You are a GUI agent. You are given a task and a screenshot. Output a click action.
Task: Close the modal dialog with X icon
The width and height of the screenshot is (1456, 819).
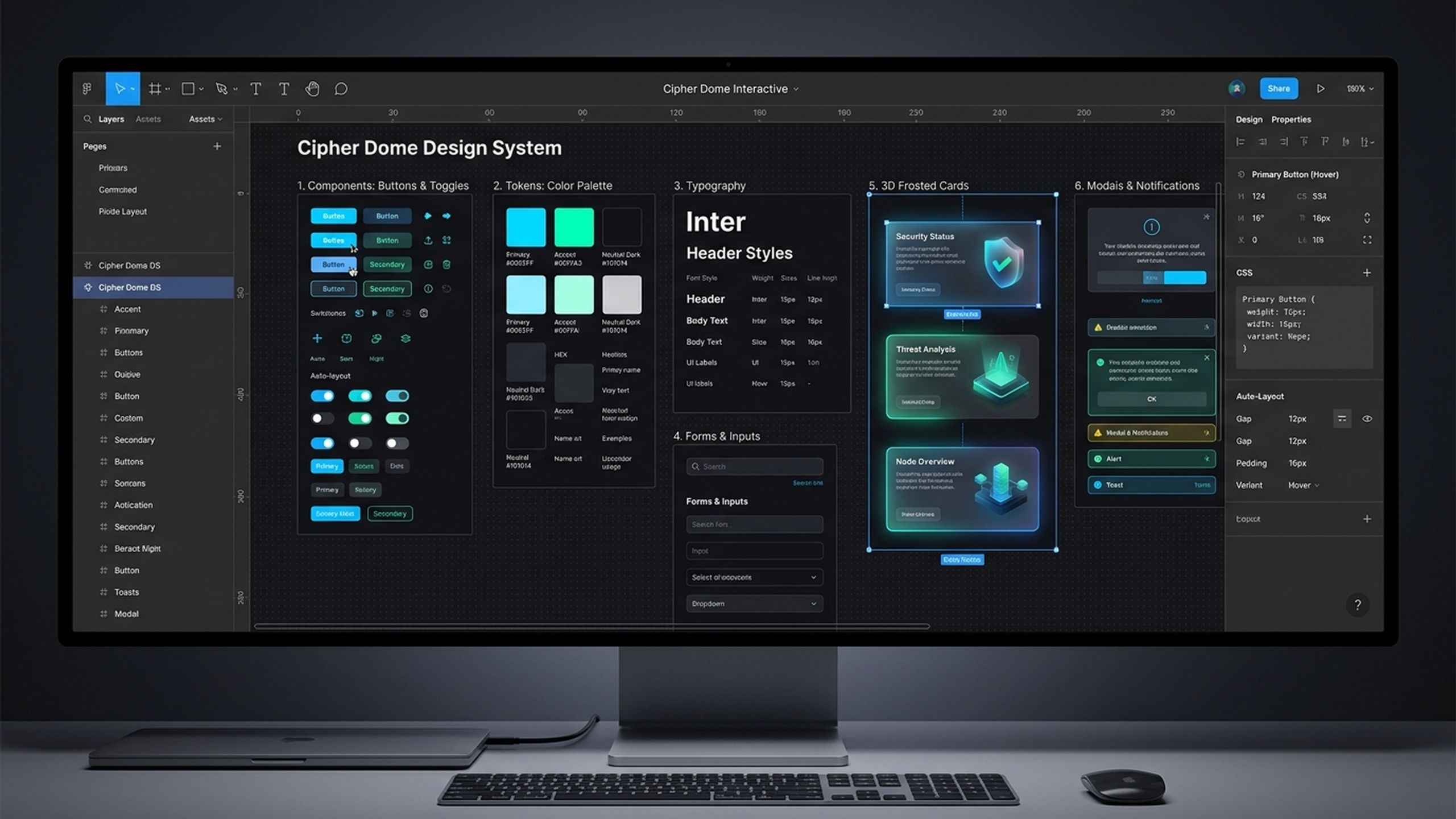pos(1206,217)
